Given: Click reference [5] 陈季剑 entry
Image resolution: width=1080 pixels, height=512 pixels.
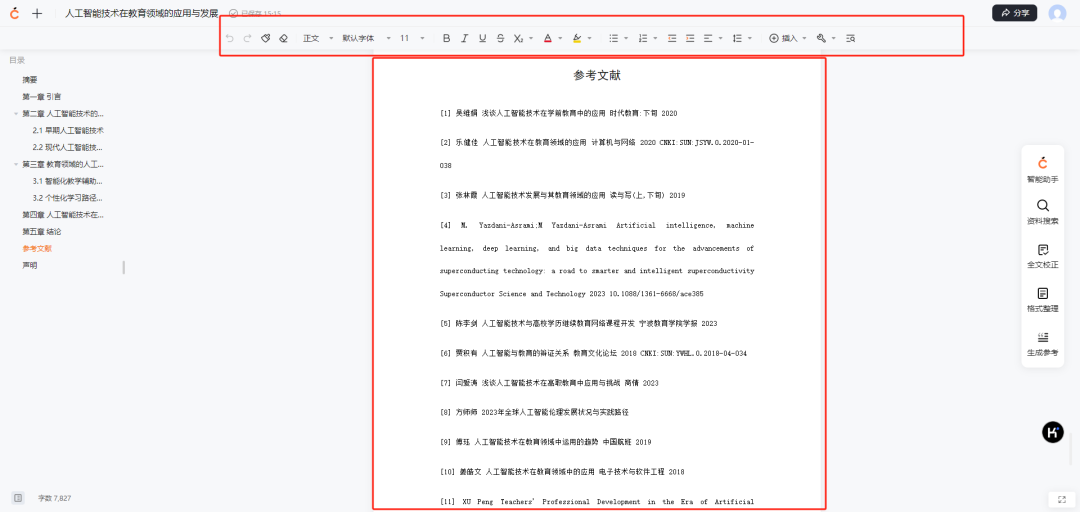Looking at the screenshot, I should (579, 323).
